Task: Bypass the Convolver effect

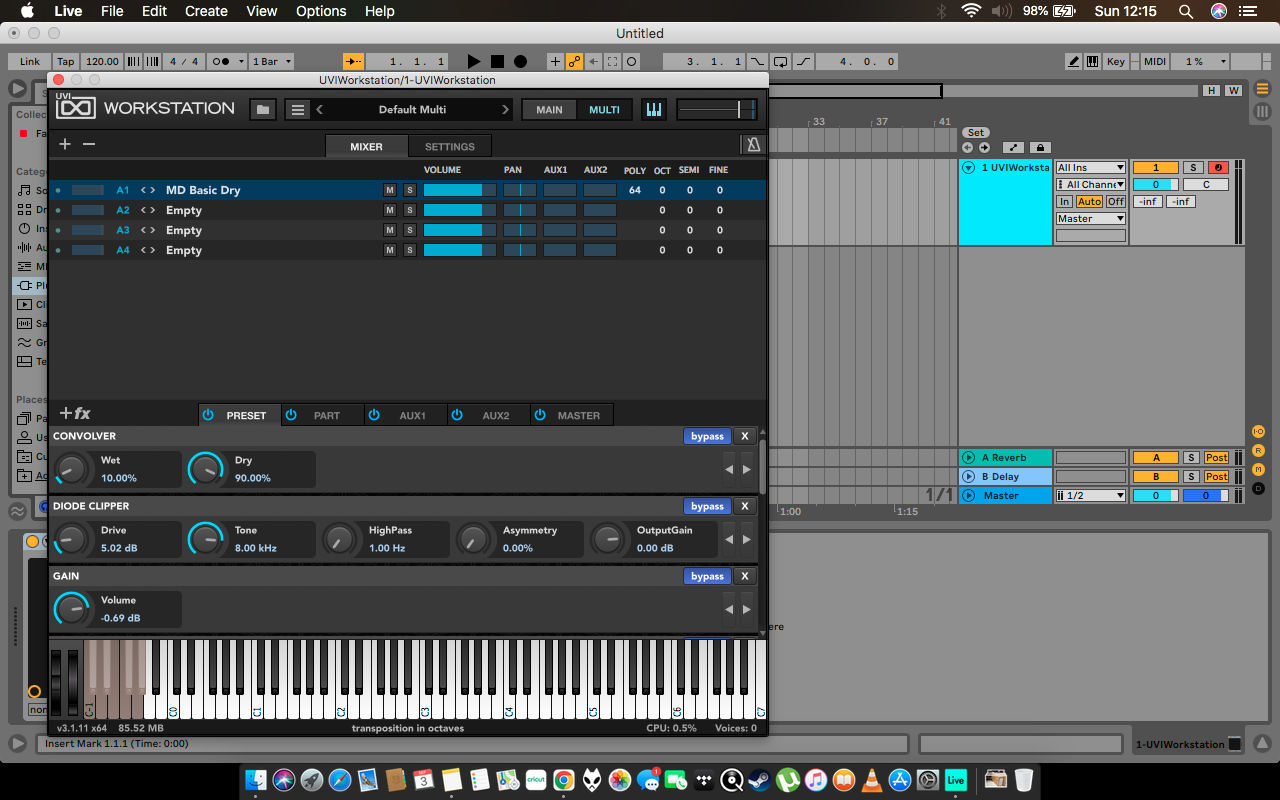Action: click(x=707, y=436)
